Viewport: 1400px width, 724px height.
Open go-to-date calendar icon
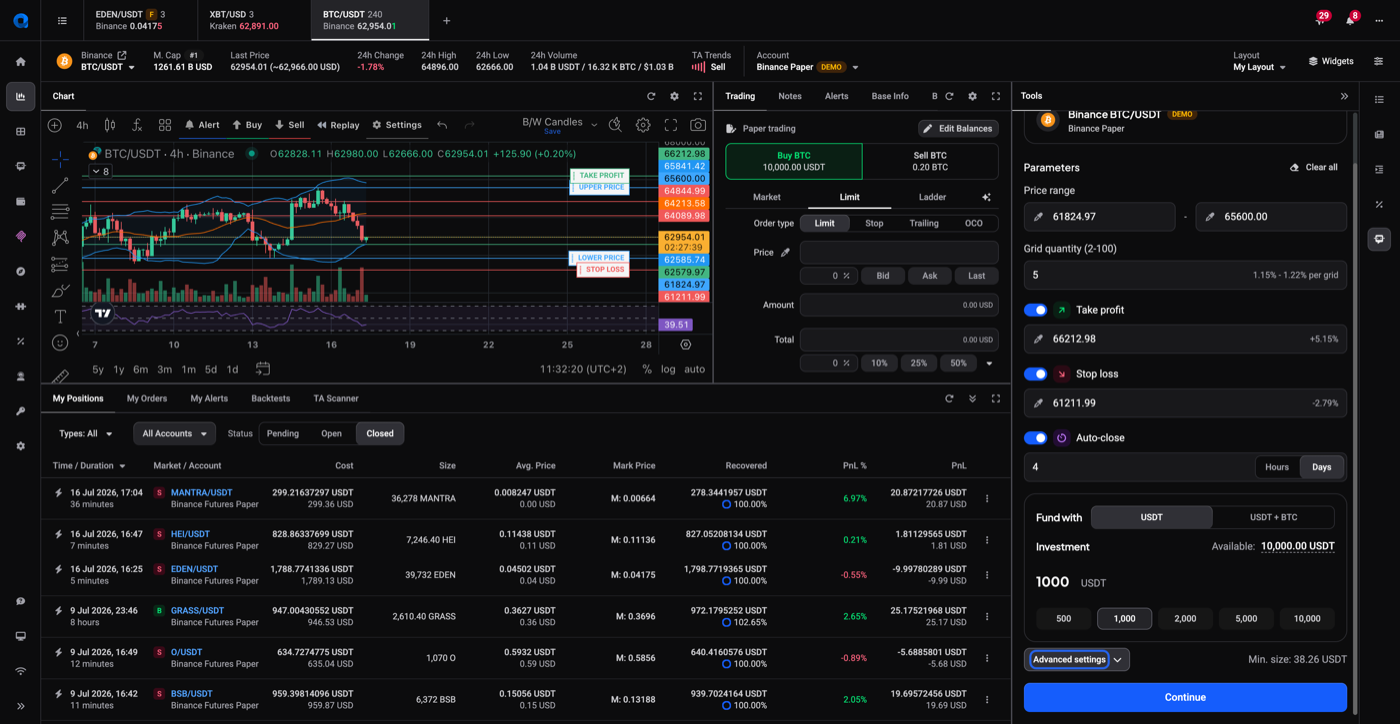[263, 369]
